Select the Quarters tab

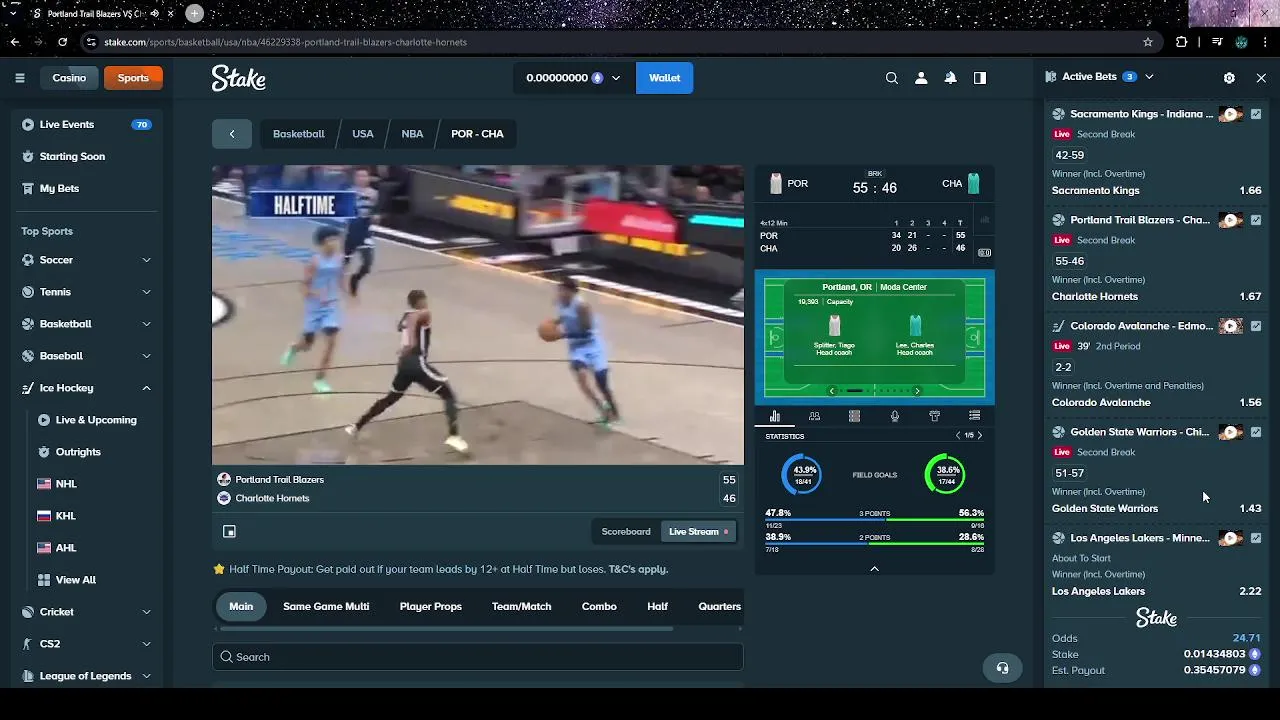[719, 606]
